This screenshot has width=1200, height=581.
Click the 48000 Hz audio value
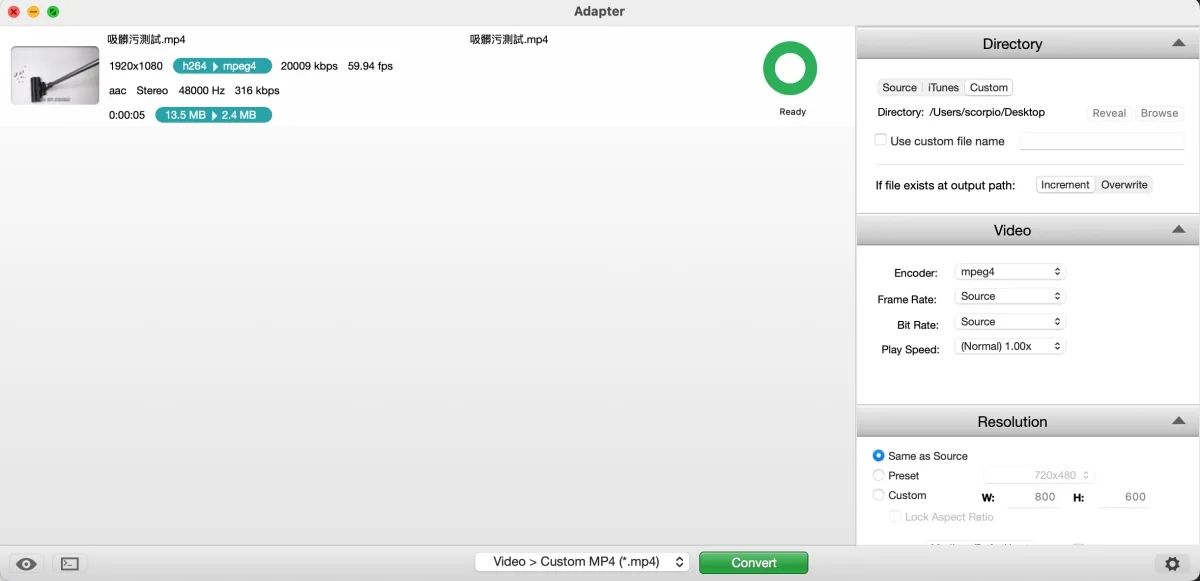click(x=202, y=91)
